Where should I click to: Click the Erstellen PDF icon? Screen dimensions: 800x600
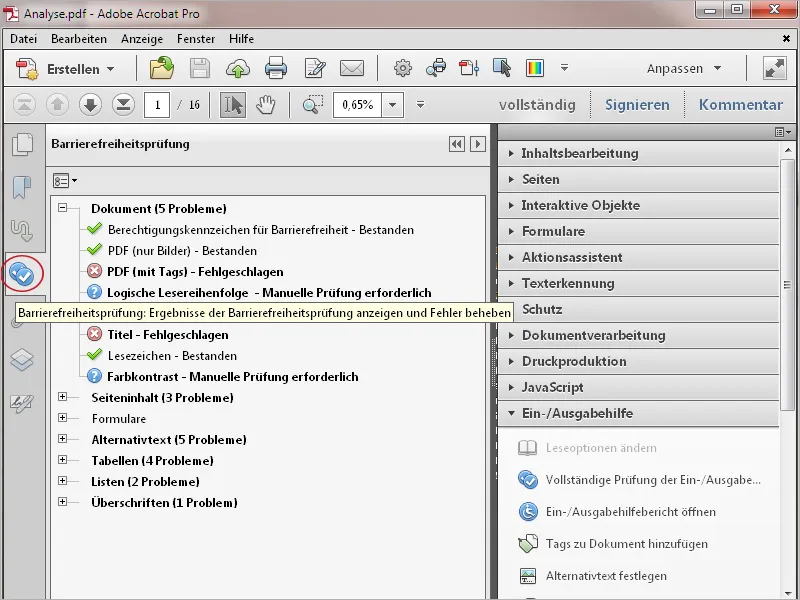tap(27, 69)
